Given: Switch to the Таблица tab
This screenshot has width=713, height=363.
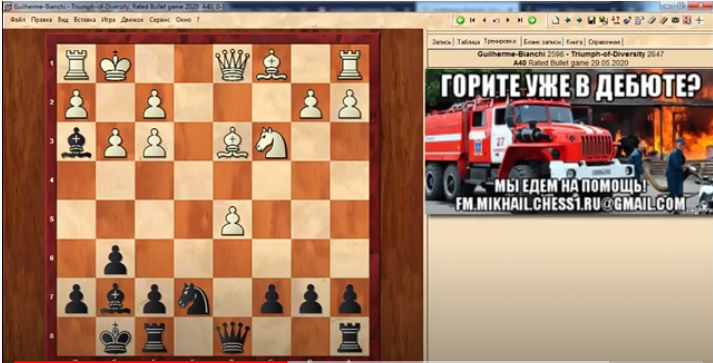Looking at the screenshot, I should tap(468, 41).
